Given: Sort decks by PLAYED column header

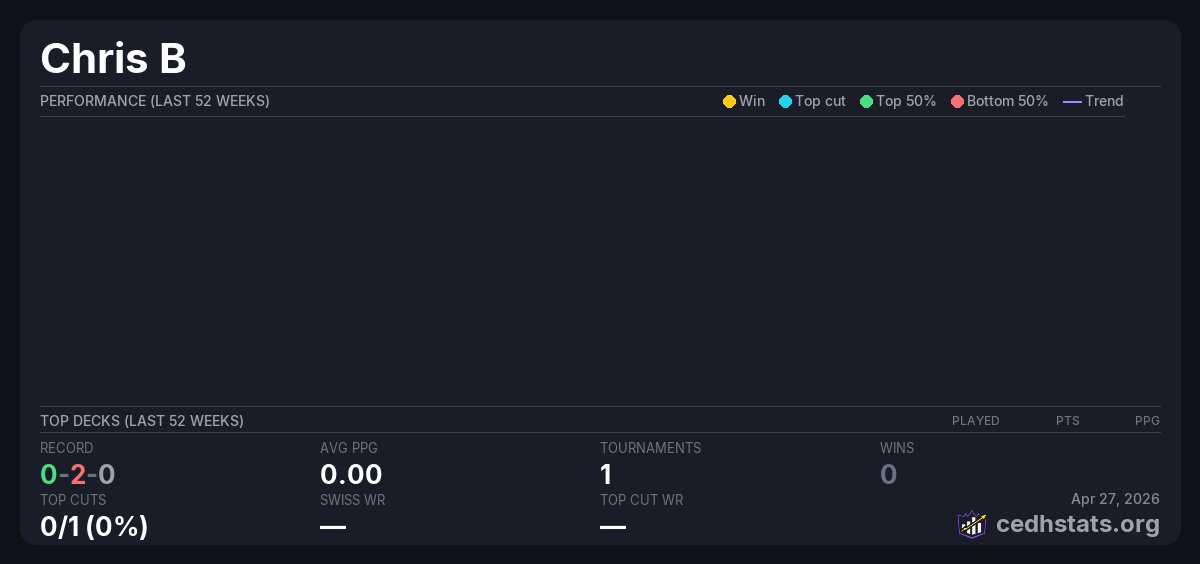Looking at the screenshot, I should pyautogui.click(x=975, y=421).
